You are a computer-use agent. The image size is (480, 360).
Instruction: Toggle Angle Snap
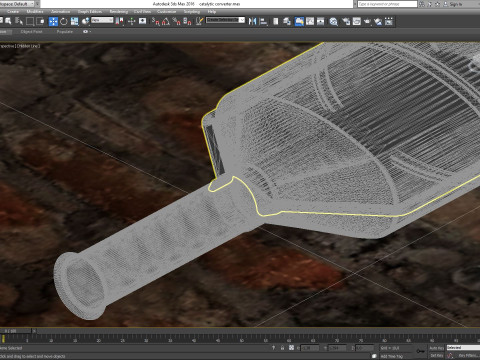pos(166,22)
